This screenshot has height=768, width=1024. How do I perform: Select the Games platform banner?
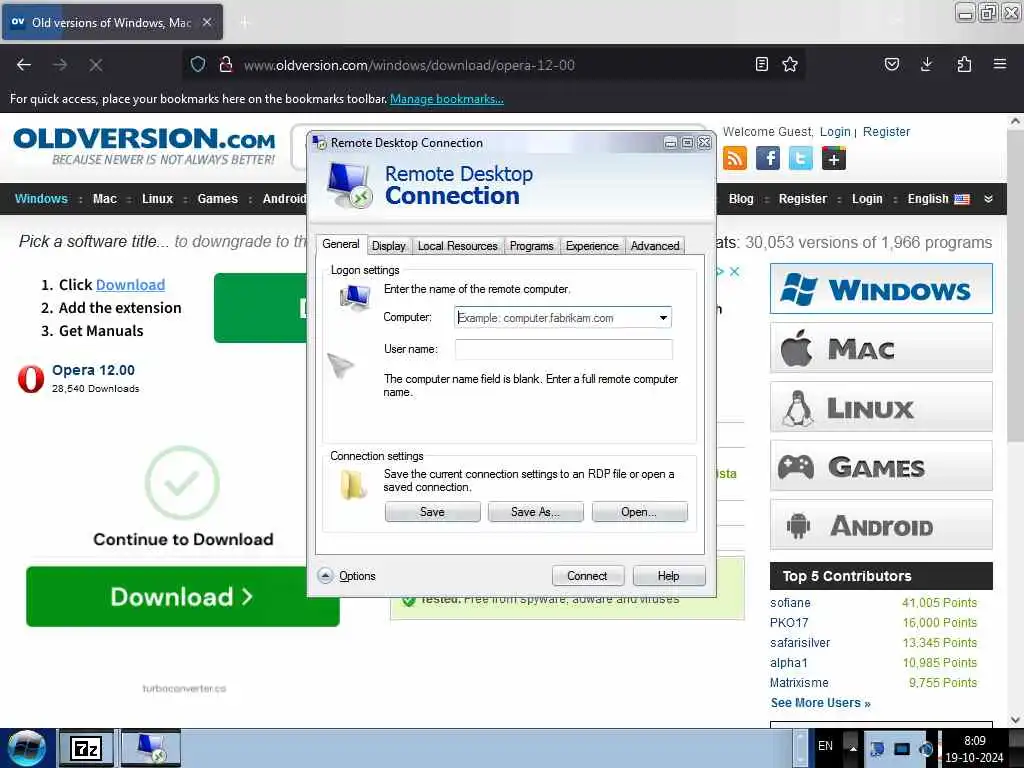coord(881,466)
